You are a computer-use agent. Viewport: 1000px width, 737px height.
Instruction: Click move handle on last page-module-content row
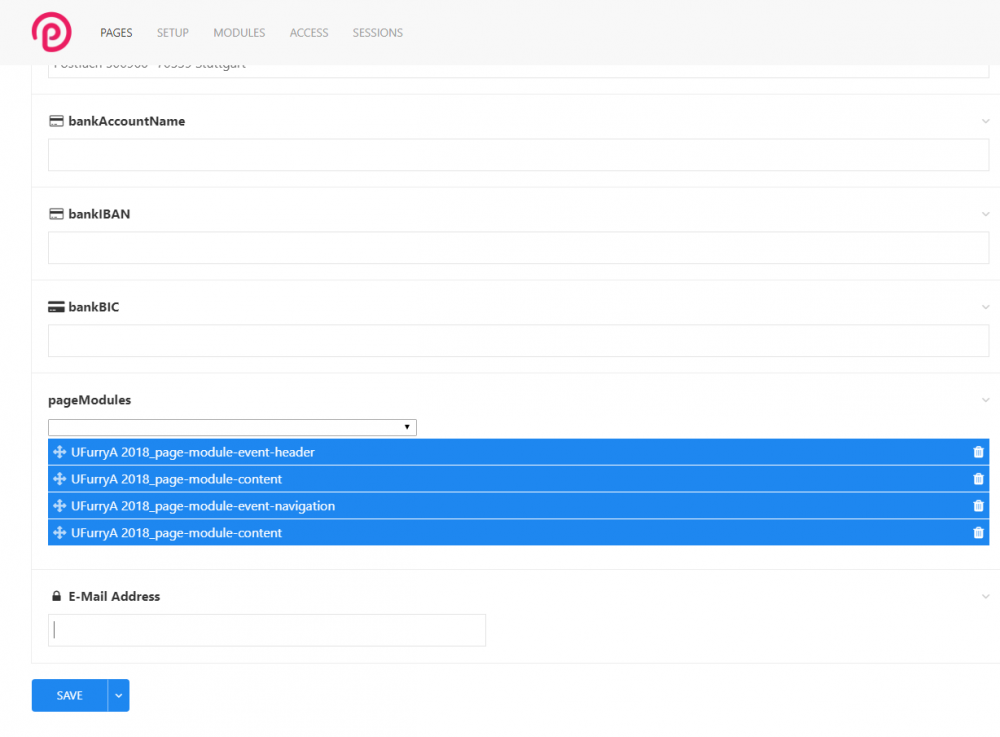click(60, 533)
